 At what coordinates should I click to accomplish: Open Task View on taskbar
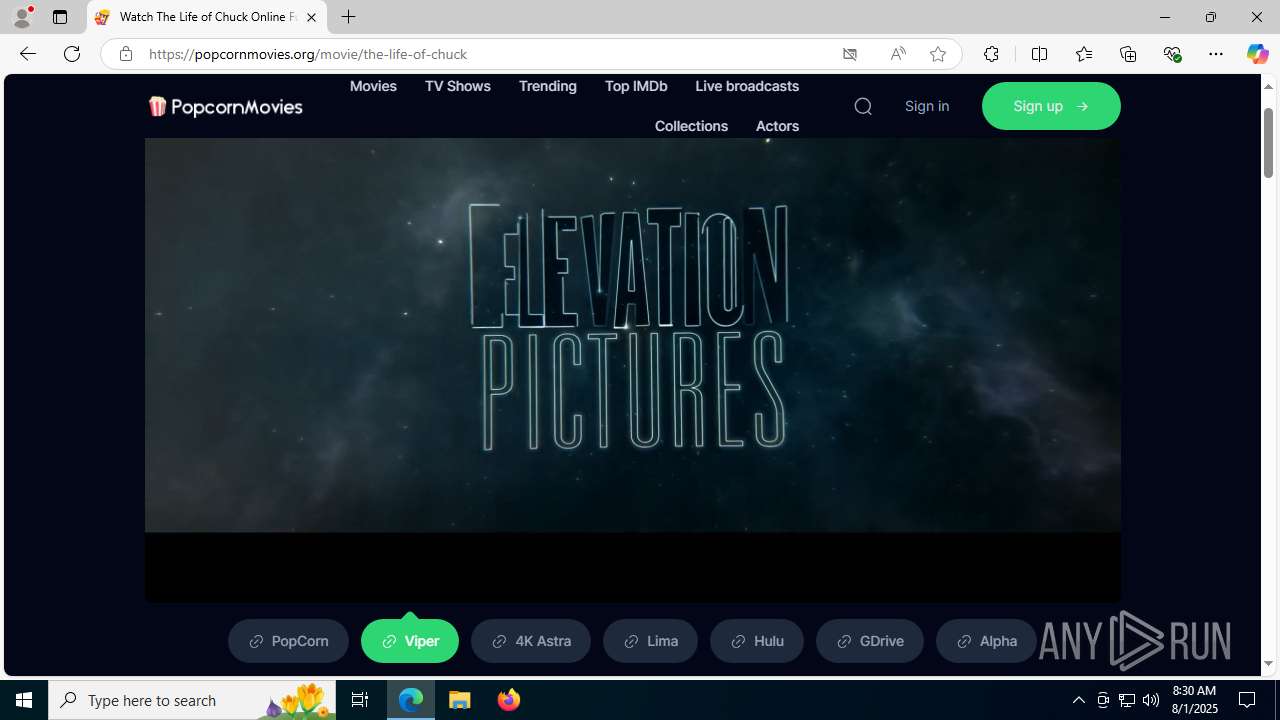(360, 700)
